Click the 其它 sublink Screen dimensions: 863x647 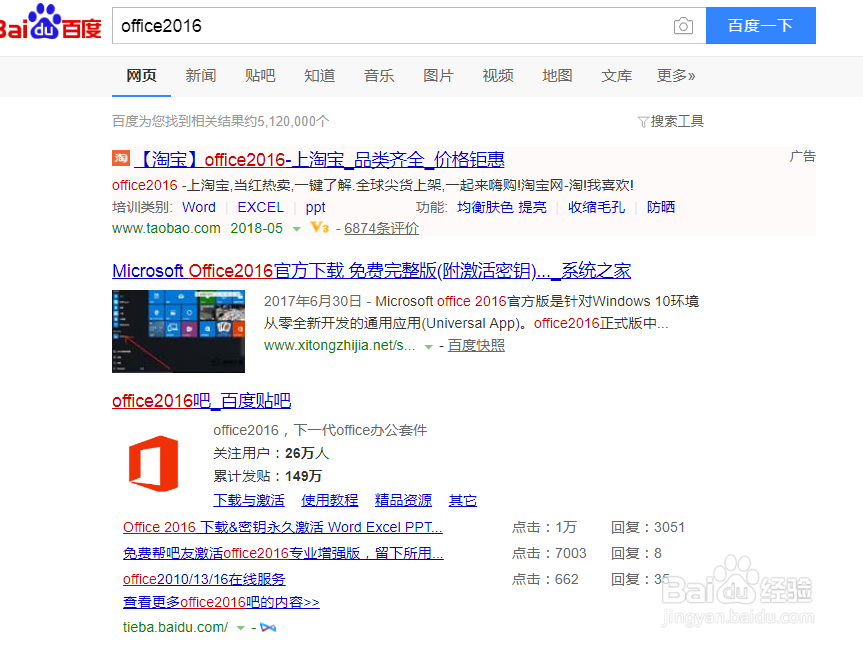coord(463,500)
